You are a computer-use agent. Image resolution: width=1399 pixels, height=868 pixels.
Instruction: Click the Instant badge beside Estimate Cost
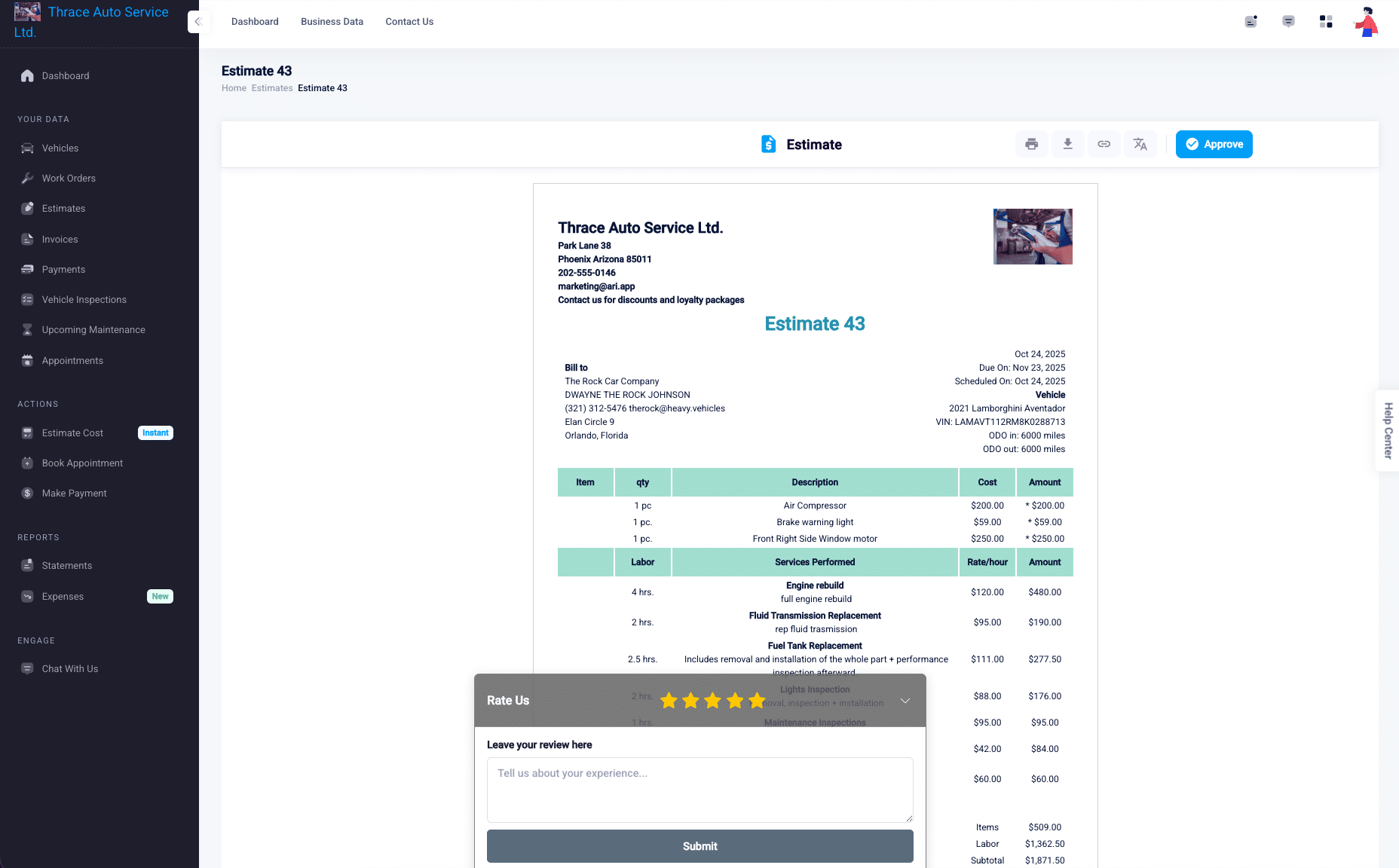155,433
